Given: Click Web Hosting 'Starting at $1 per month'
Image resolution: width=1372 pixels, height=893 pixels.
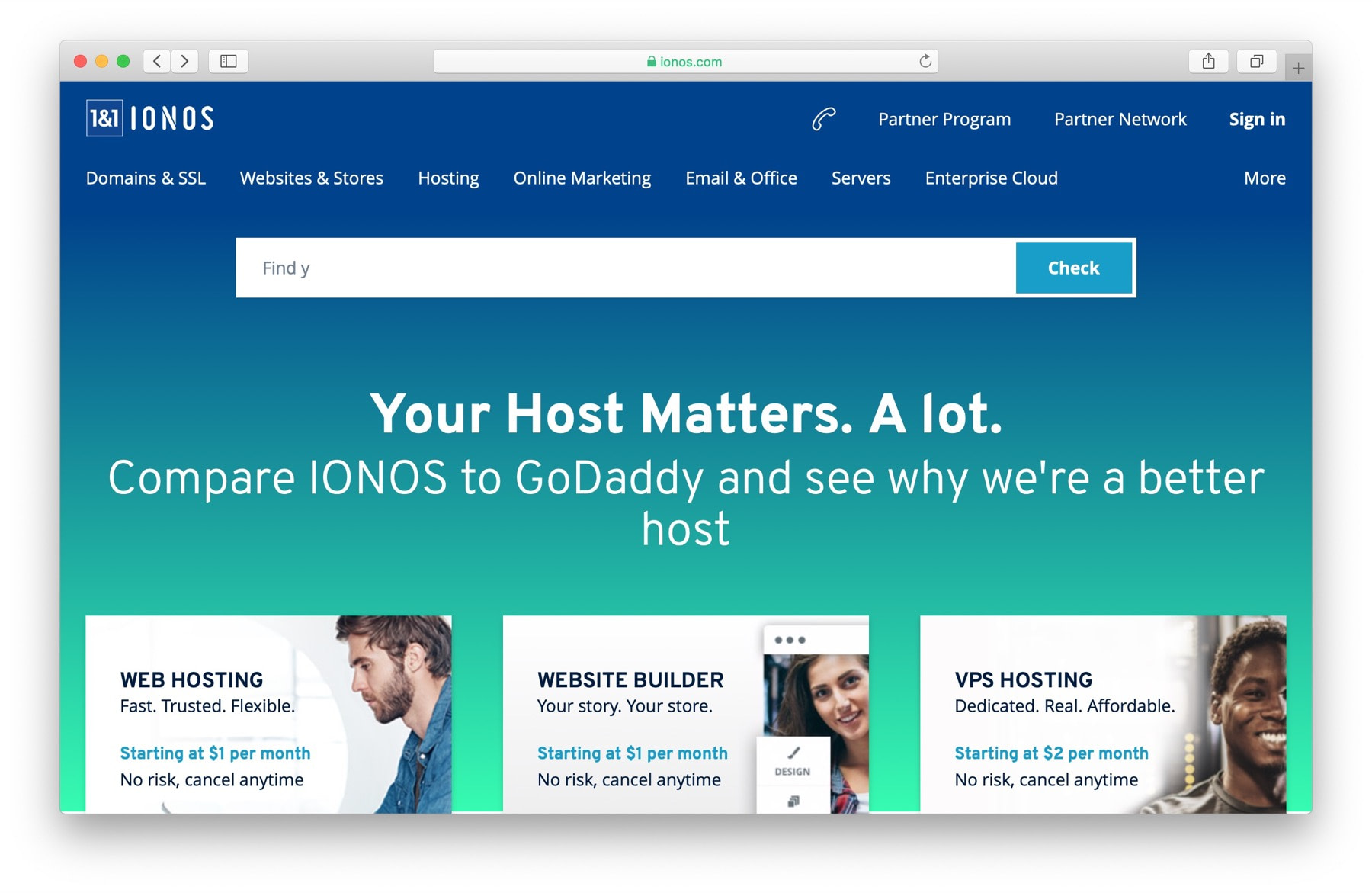Looking at the screenshot, I should pos(215,753).
